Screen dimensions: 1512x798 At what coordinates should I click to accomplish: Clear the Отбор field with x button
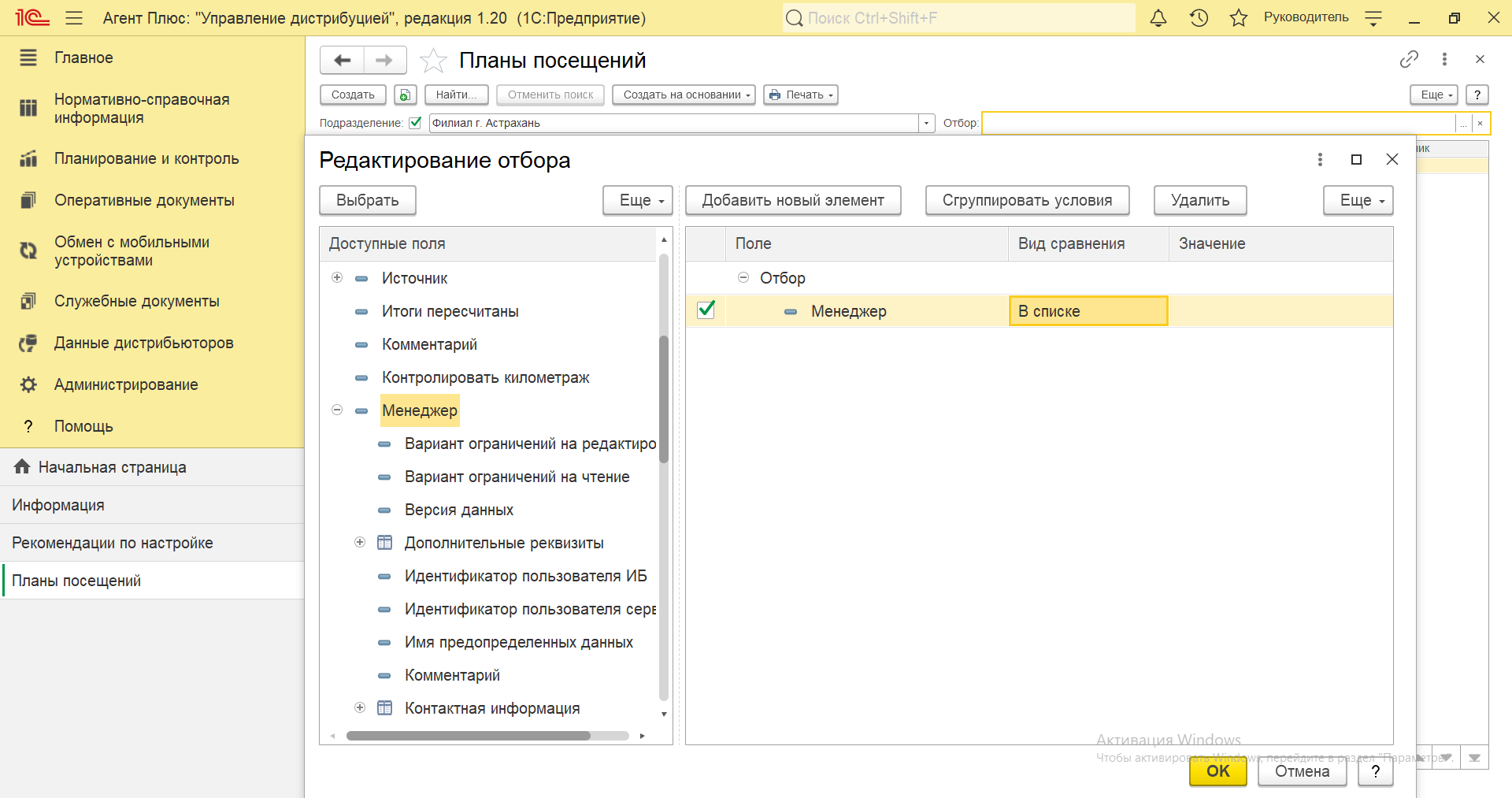(1480, 123)
